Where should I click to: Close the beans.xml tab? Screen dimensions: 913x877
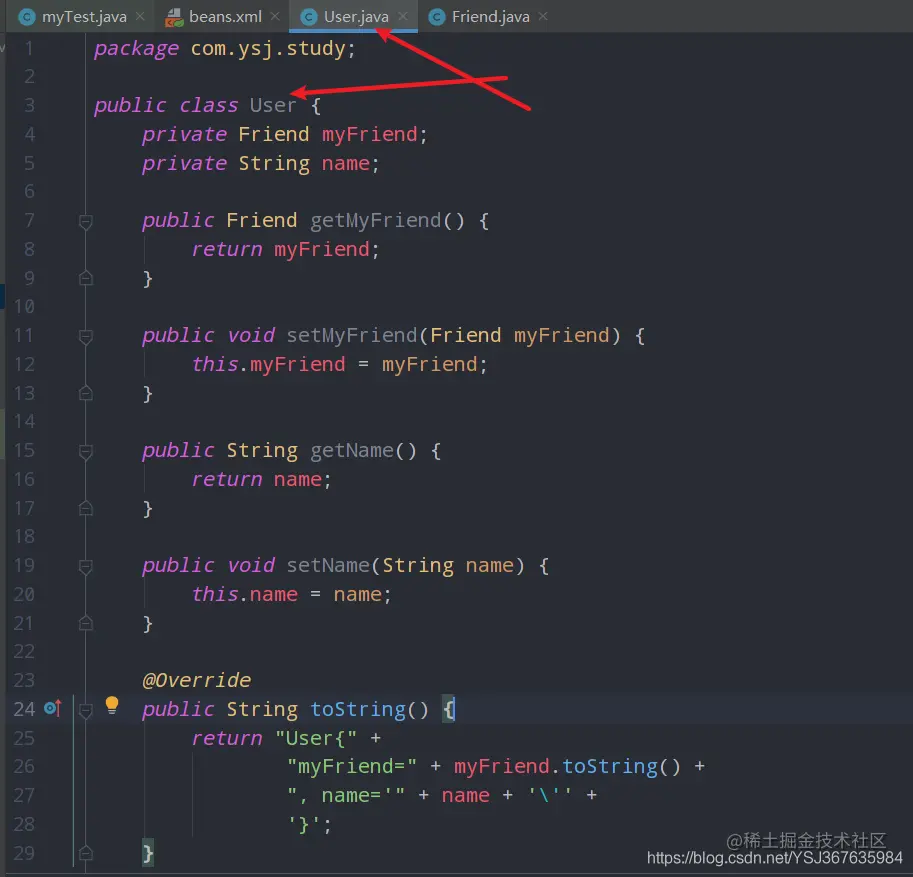tap(275, 16)
